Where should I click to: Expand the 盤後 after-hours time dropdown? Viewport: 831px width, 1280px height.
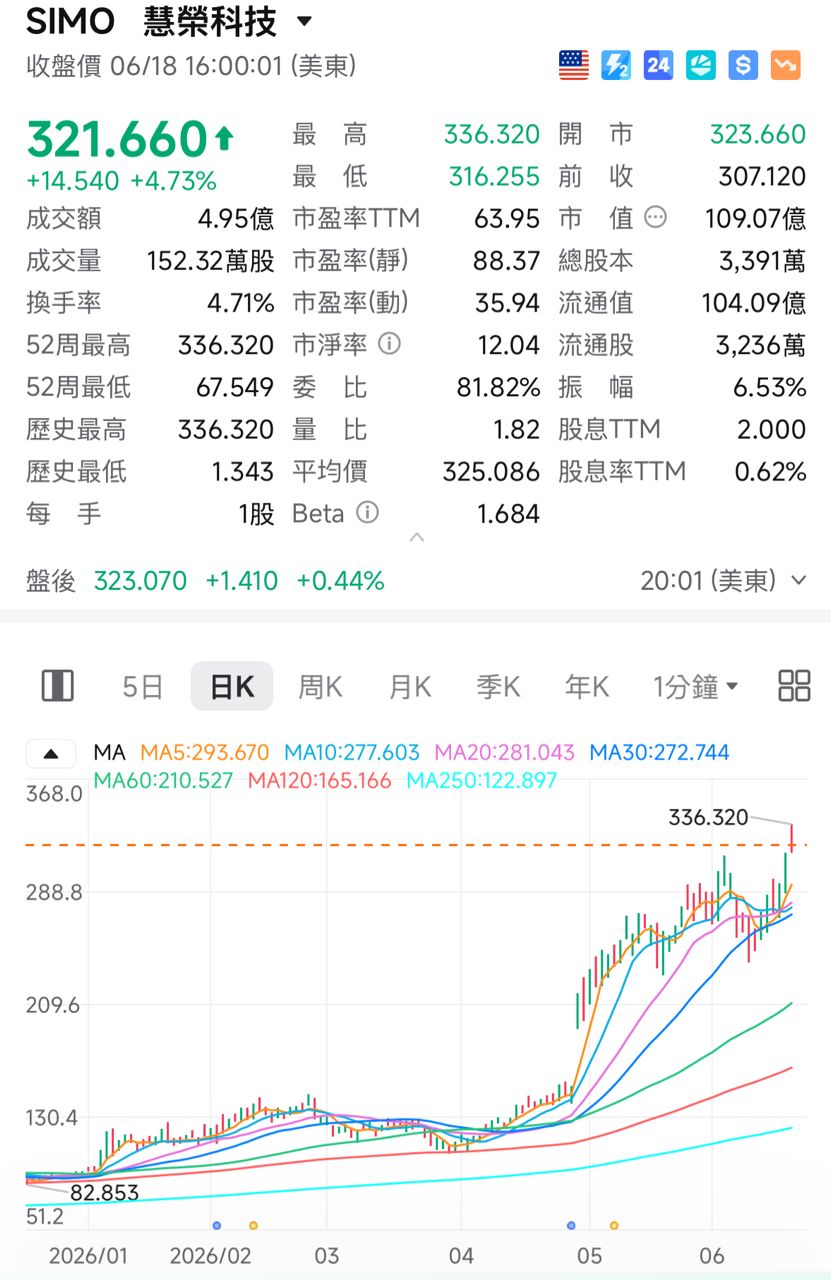[x=798, y=580]
